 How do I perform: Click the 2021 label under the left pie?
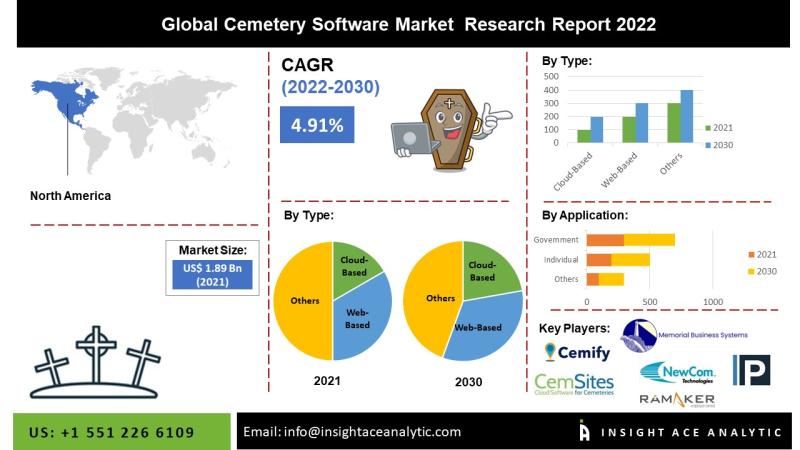tap(327, 381)
